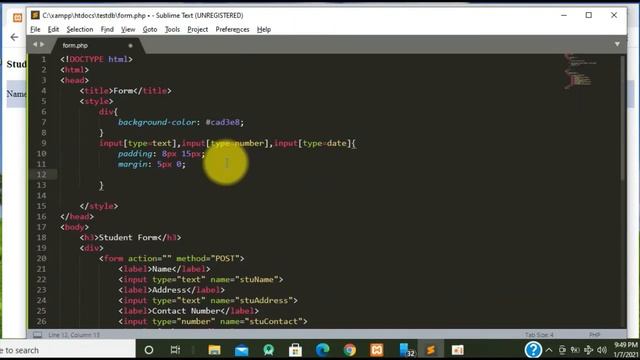Open Google Chrome from taskbar
640x360 pixels.
349,350
